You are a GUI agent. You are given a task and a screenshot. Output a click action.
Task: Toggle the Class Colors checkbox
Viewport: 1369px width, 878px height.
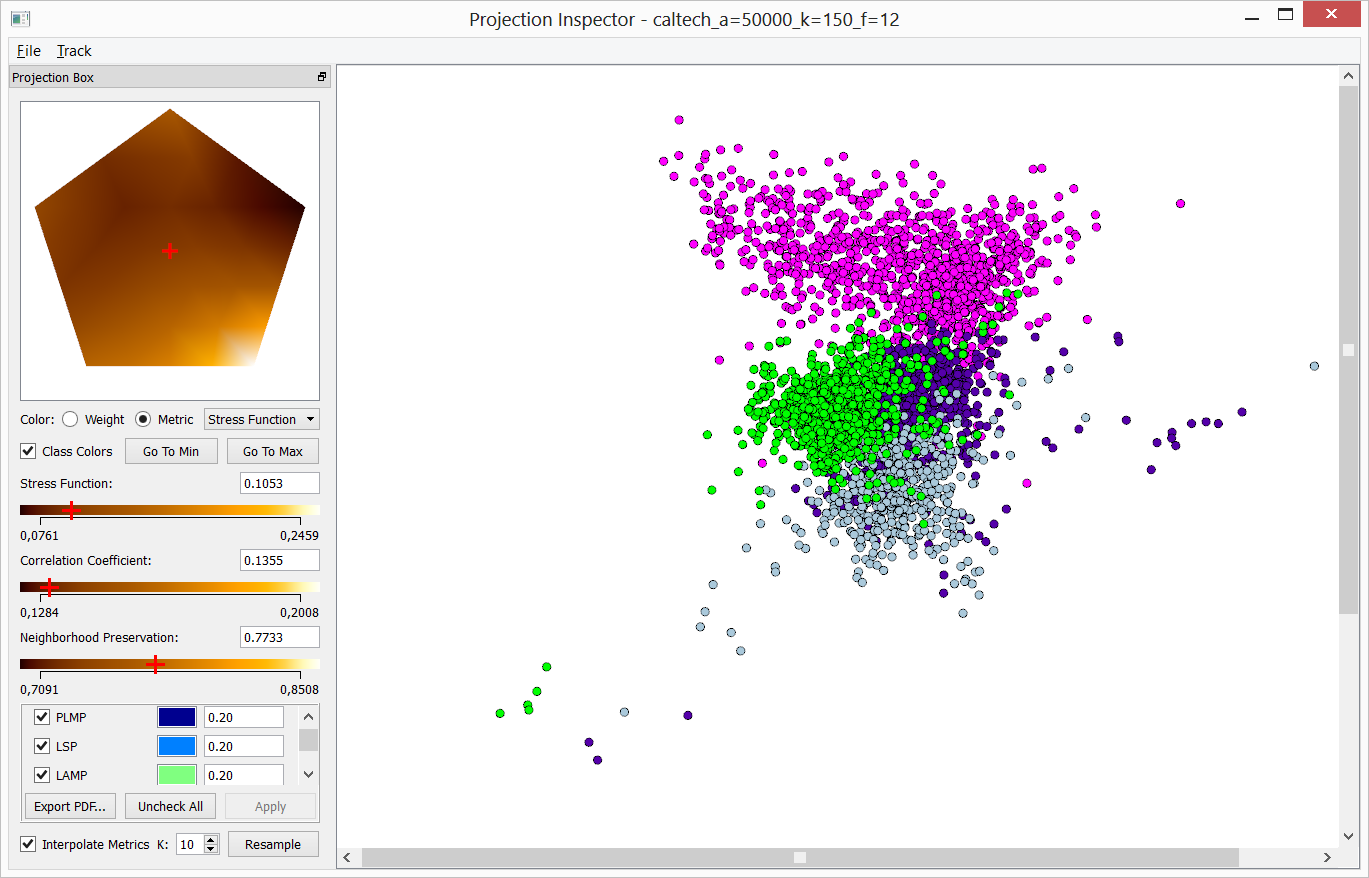(x=29, y=451)
